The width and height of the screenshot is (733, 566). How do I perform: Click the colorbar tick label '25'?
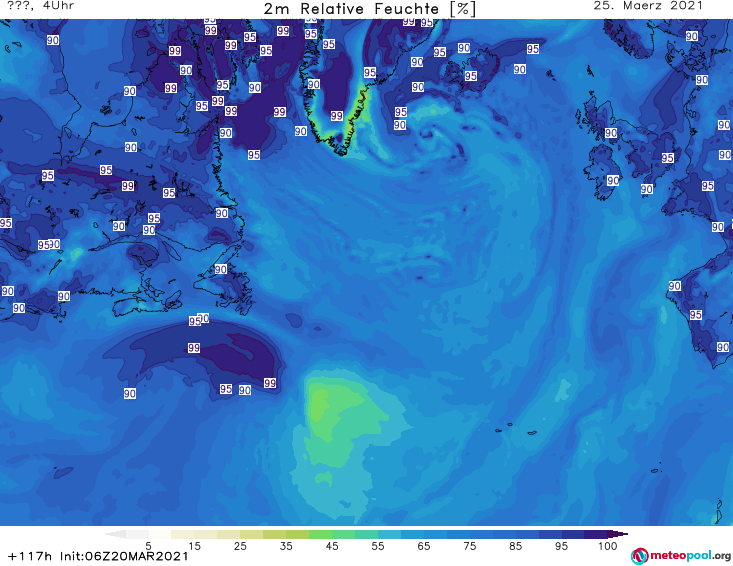pos(240,546)
